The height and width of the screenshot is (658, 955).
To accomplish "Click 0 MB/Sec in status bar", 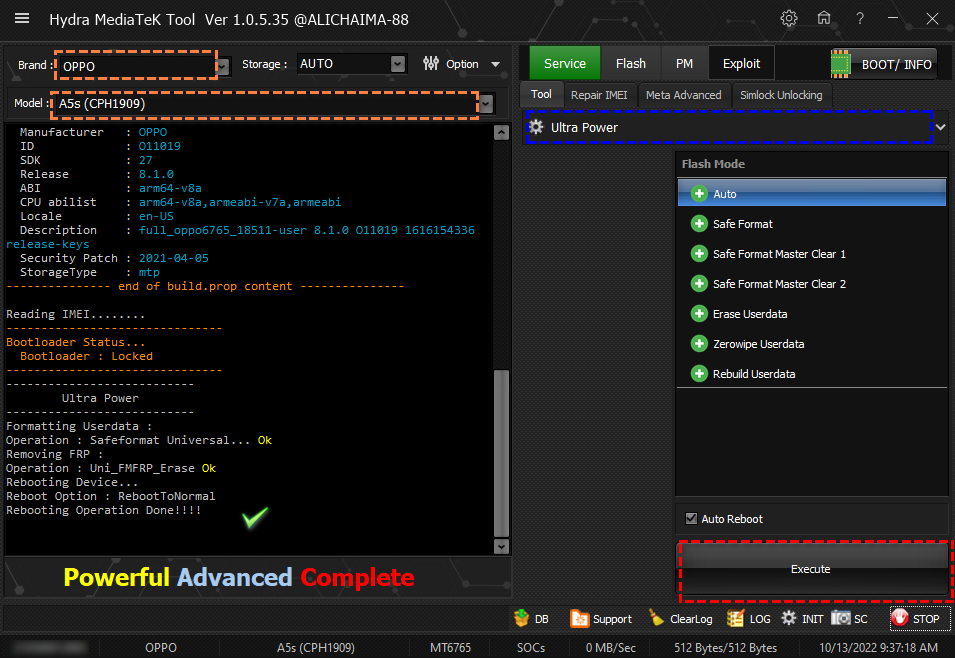I will tap(611, 648).
